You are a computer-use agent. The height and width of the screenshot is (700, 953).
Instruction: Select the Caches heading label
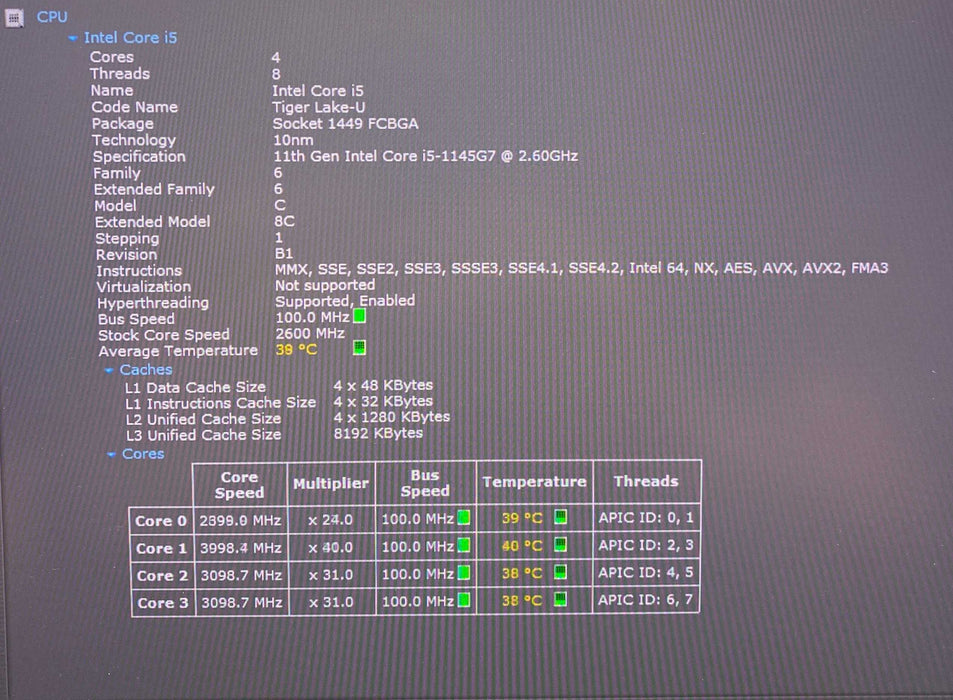[146, 369]
